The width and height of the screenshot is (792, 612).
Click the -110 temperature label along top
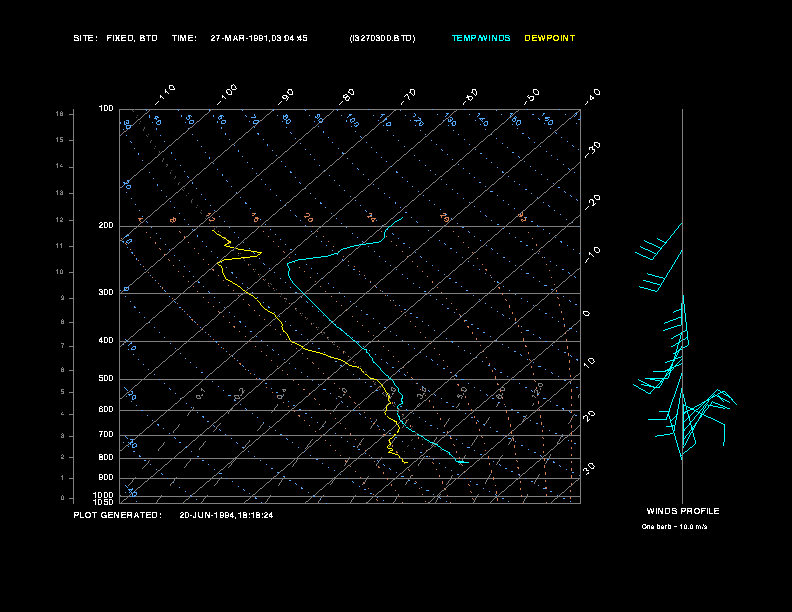click(x=165, y=94)
